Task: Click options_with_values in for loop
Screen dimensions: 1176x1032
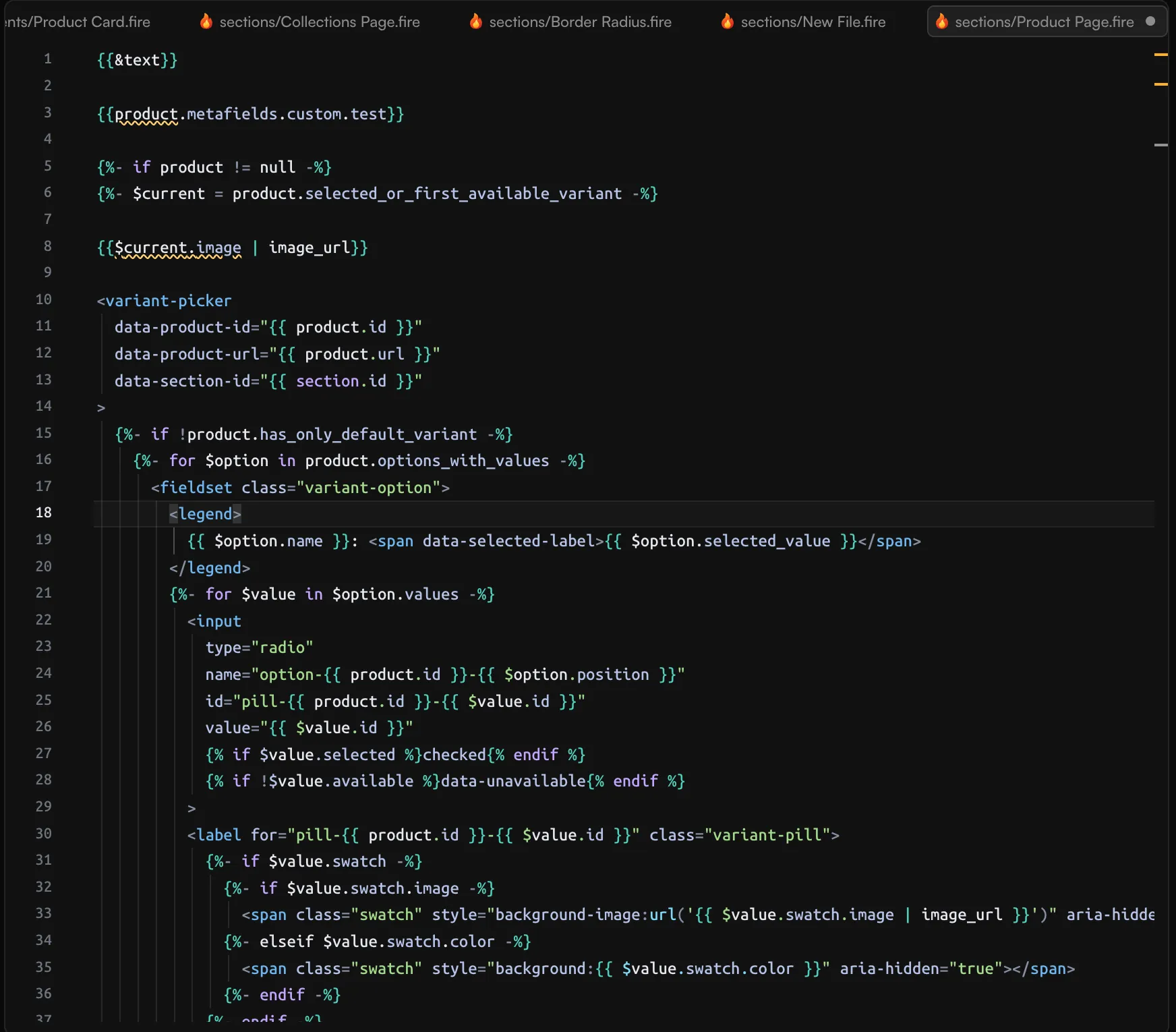Action: (x=463, y=461)
